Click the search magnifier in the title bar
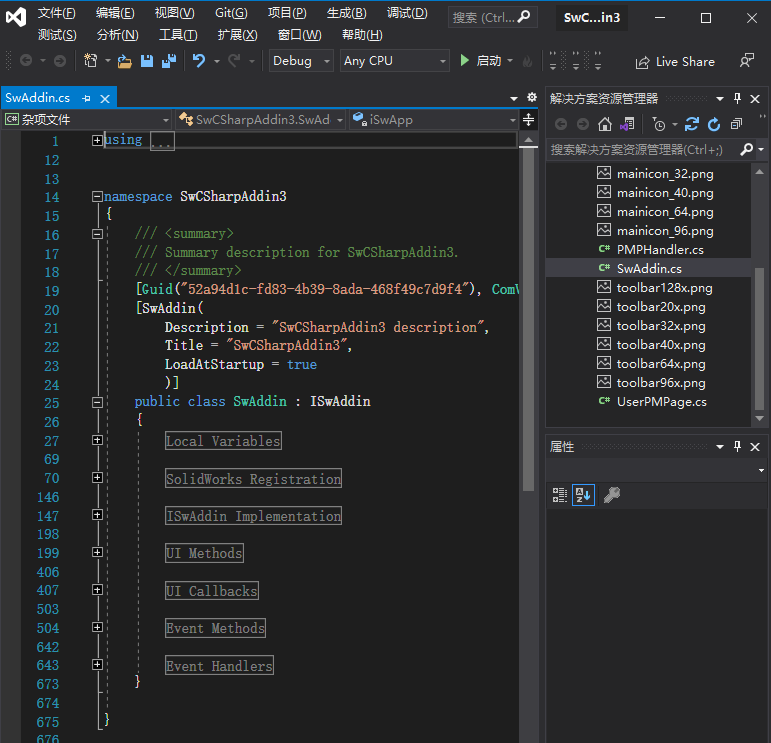 (524, 17)
